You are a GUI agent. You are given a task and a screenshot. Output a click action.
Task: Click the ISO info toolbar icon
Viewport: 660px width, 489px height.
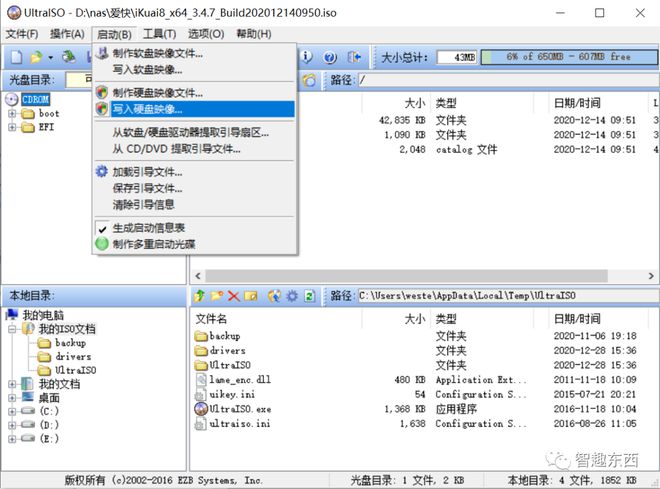(x=307, y=56)
